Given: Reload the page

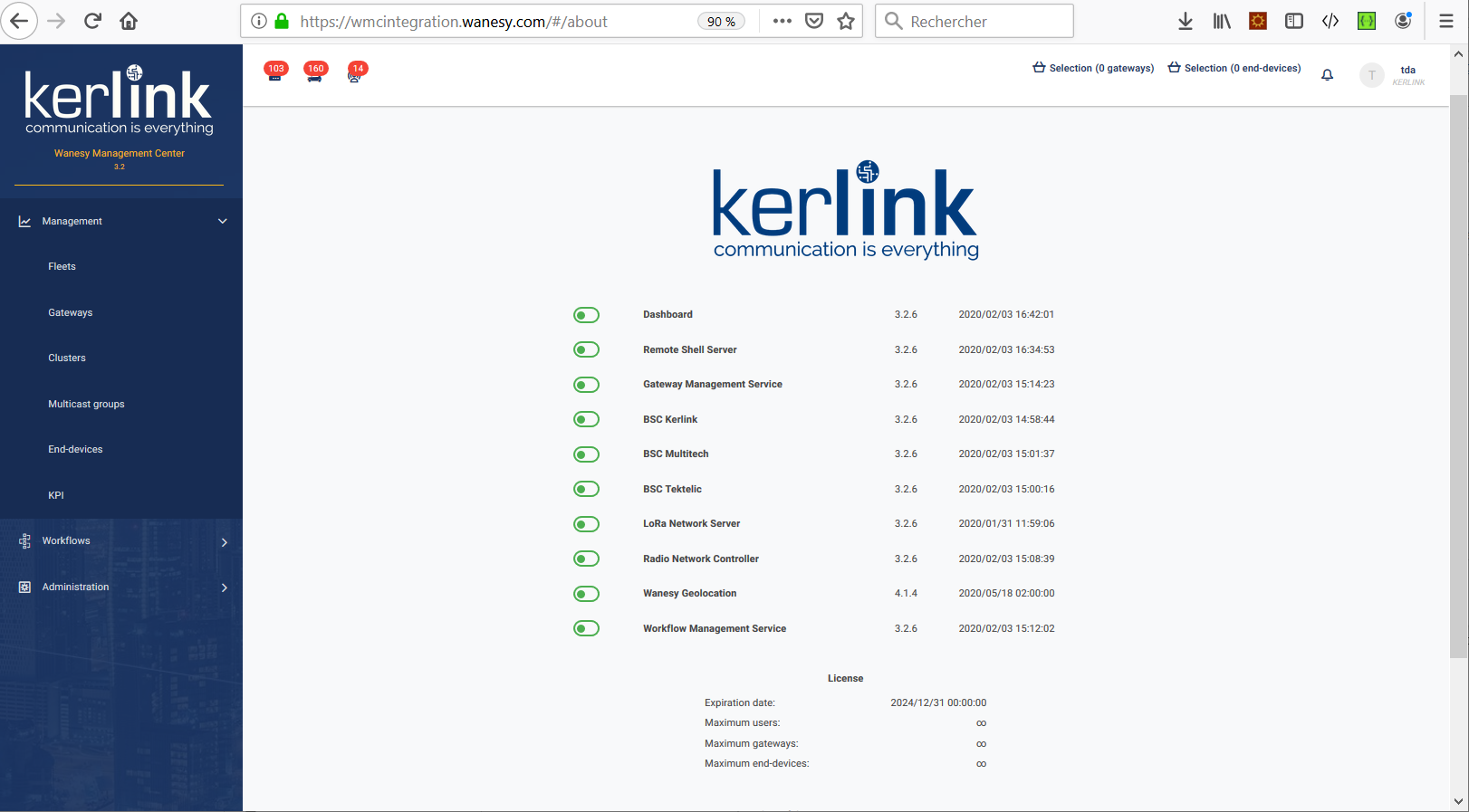Looking at the screenshot, I should click(x=92, y=21).
